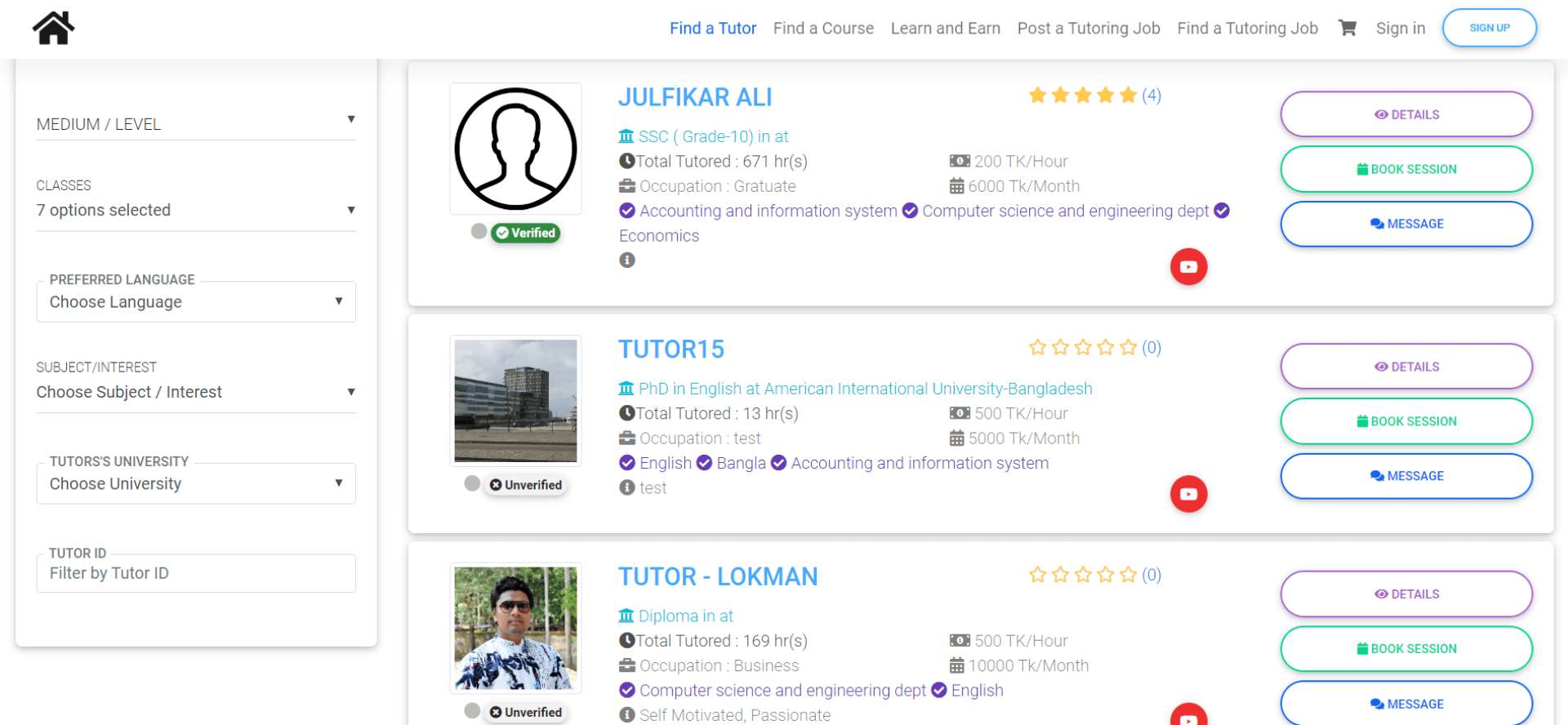The height and width of the screenshot is (725, 1568).
Task: Click the home logo icon
Action: pyautogui.click(x=53, y=28)
